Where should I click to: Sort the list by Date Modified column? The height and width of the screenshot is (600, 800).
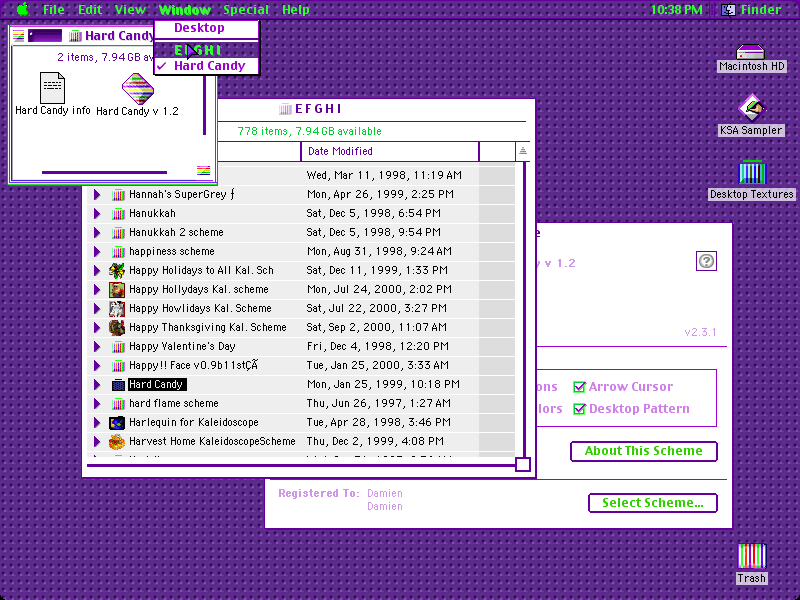coord(390,152)
